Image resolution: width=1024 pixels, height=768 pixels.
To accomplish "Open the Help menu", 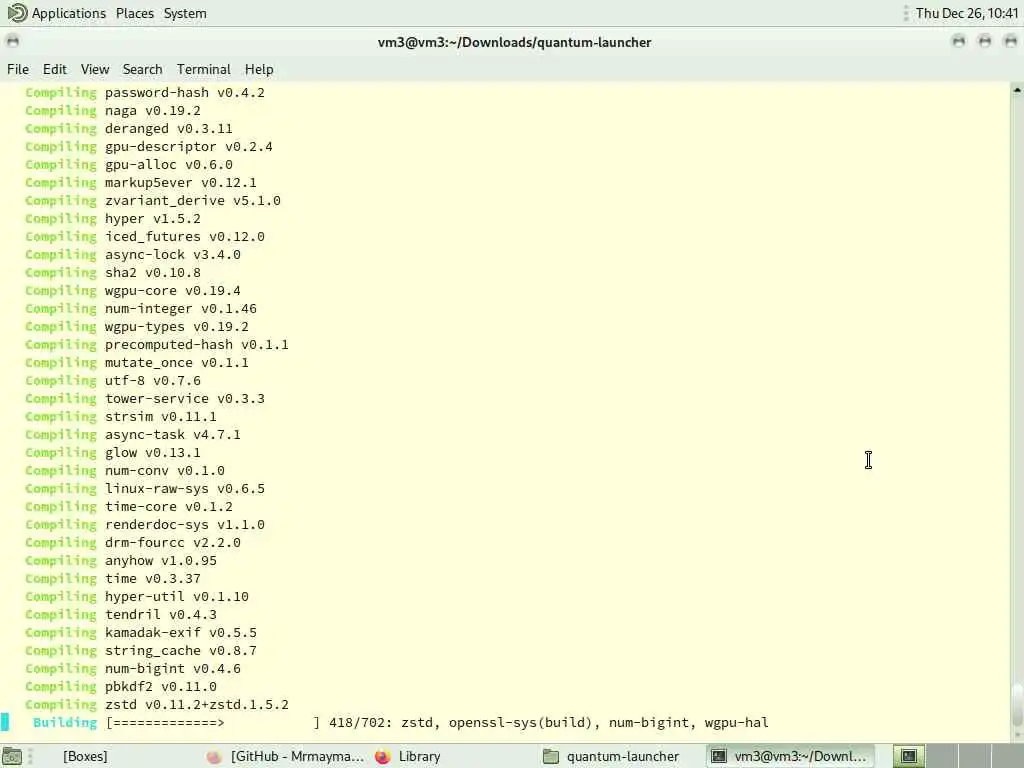I will click(259, 69).
